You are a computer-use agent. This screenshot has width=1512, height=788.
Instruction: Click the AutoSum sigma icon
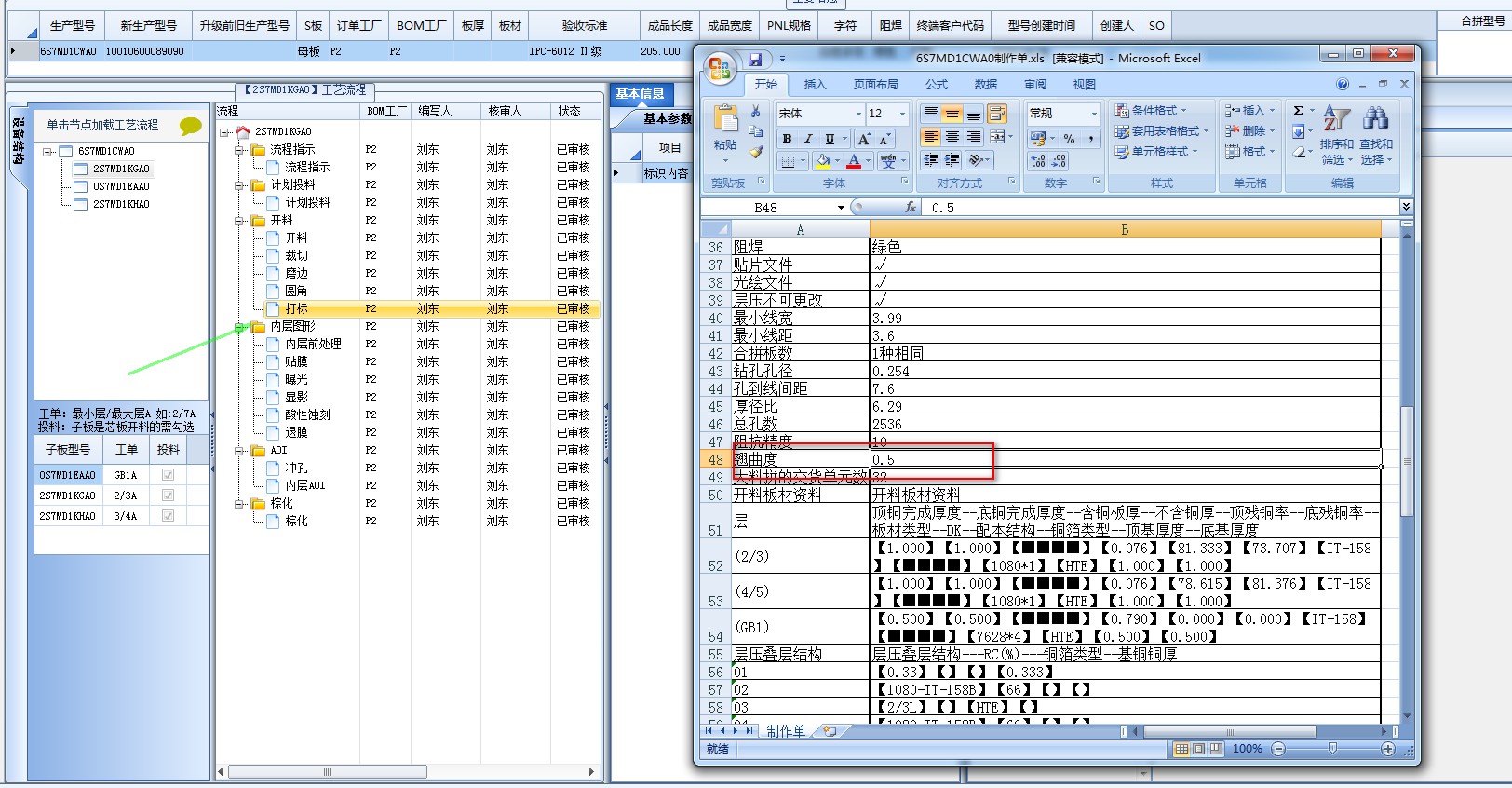coord(1299,111)
